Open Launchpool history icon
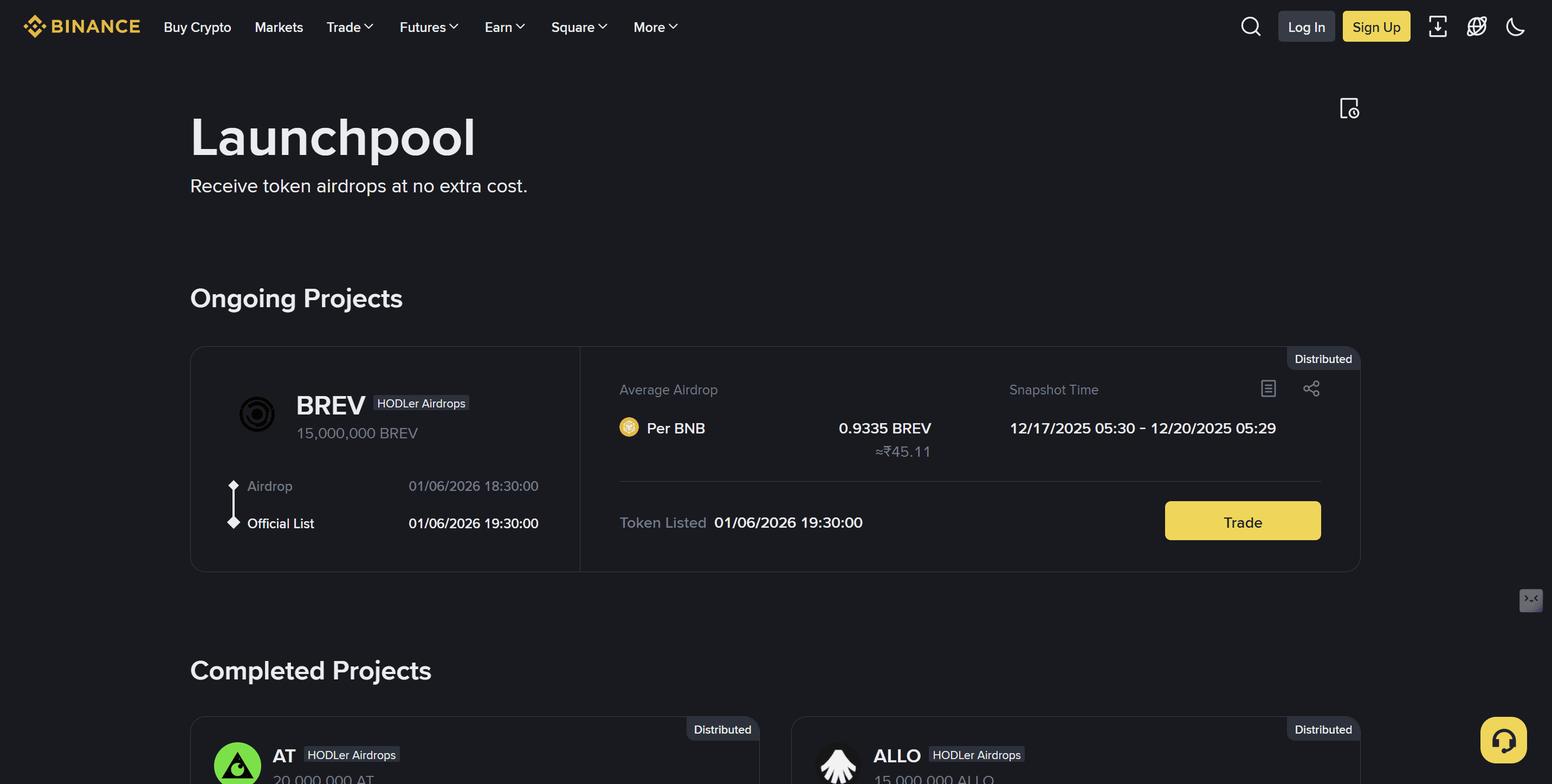 [1349, 108]
